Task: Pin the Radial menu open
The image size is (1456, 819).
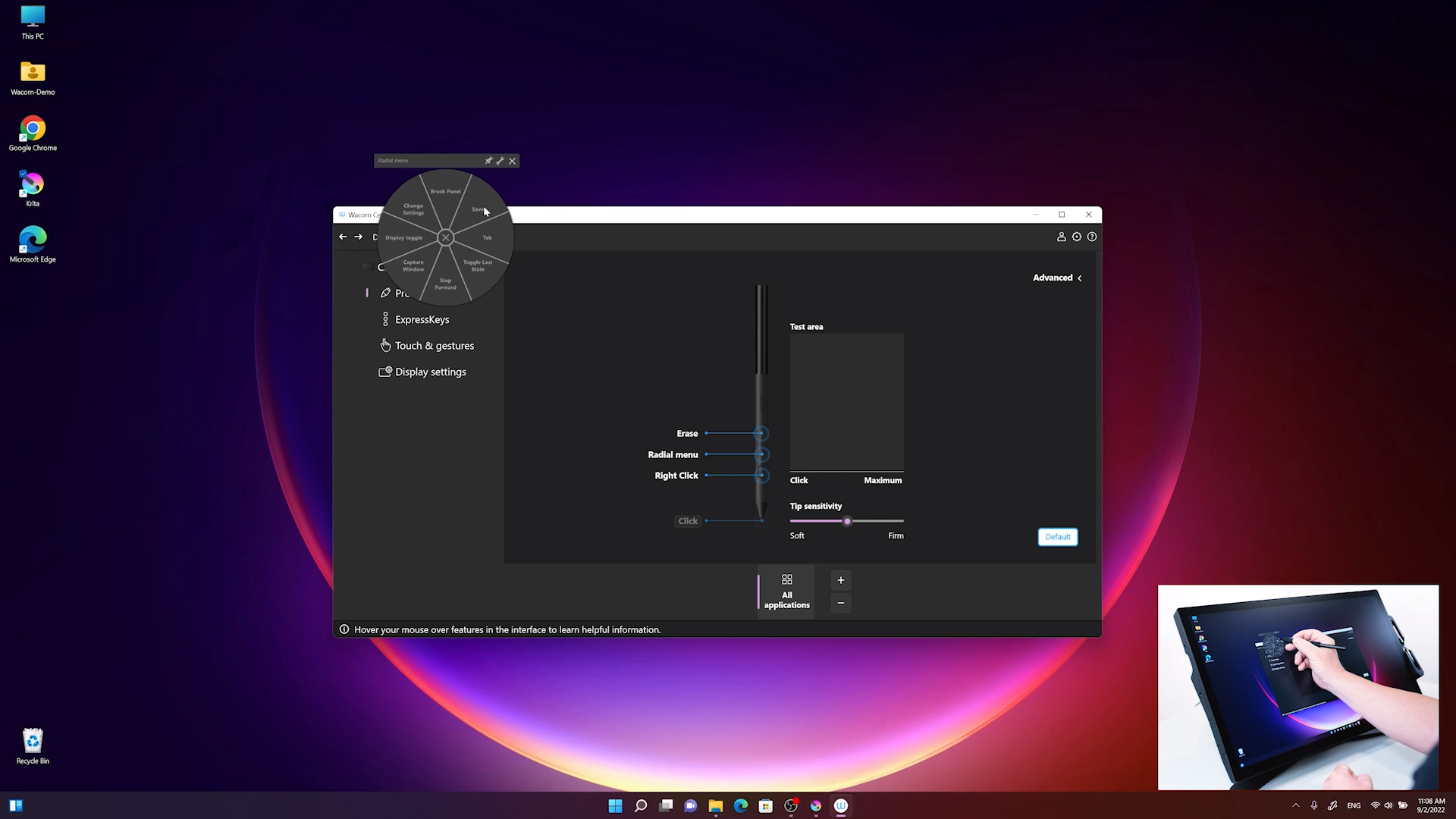Action: point(488,161)
